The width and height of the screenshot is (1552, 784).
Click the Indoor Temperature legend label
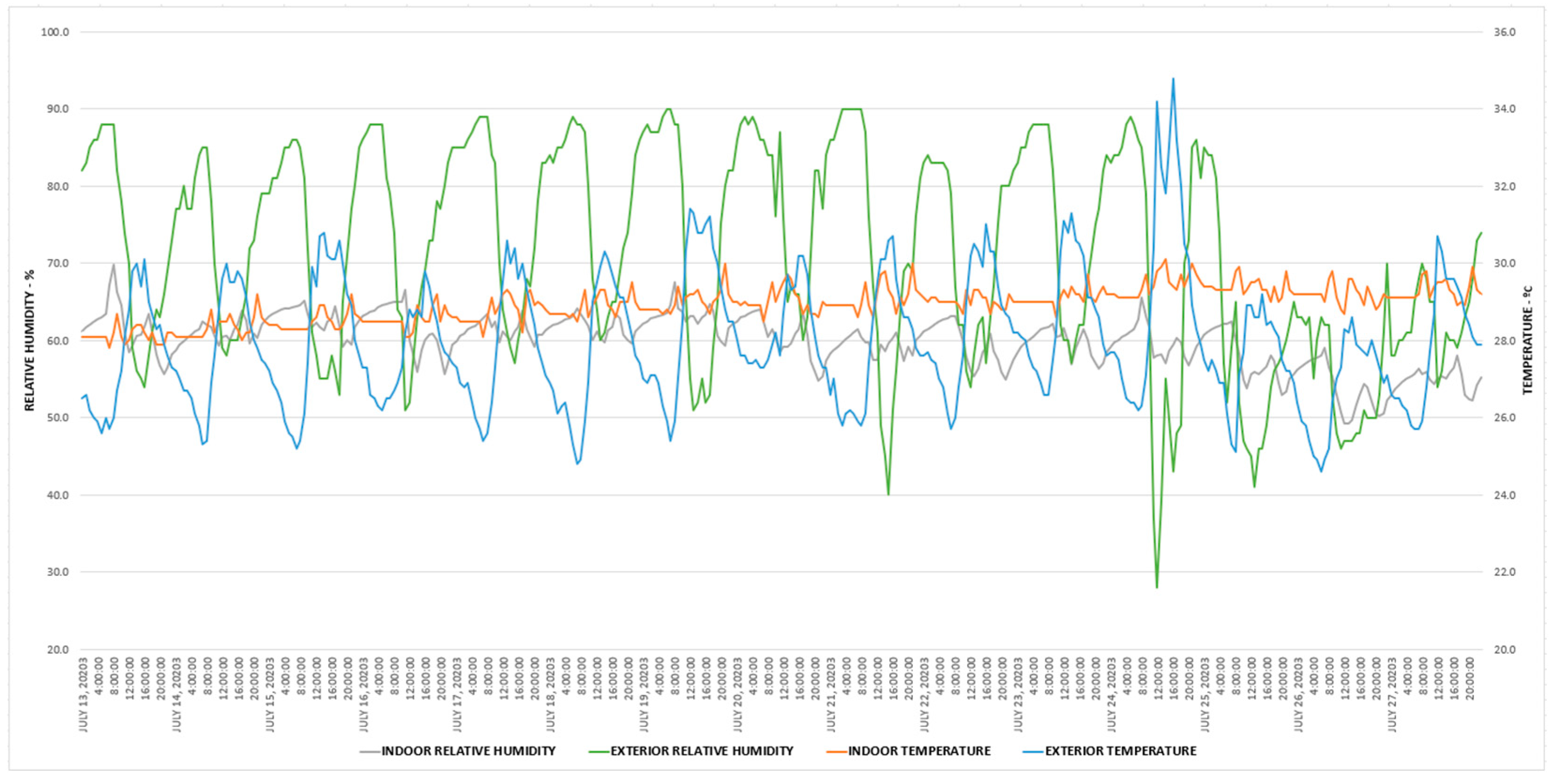click(919, 751)
